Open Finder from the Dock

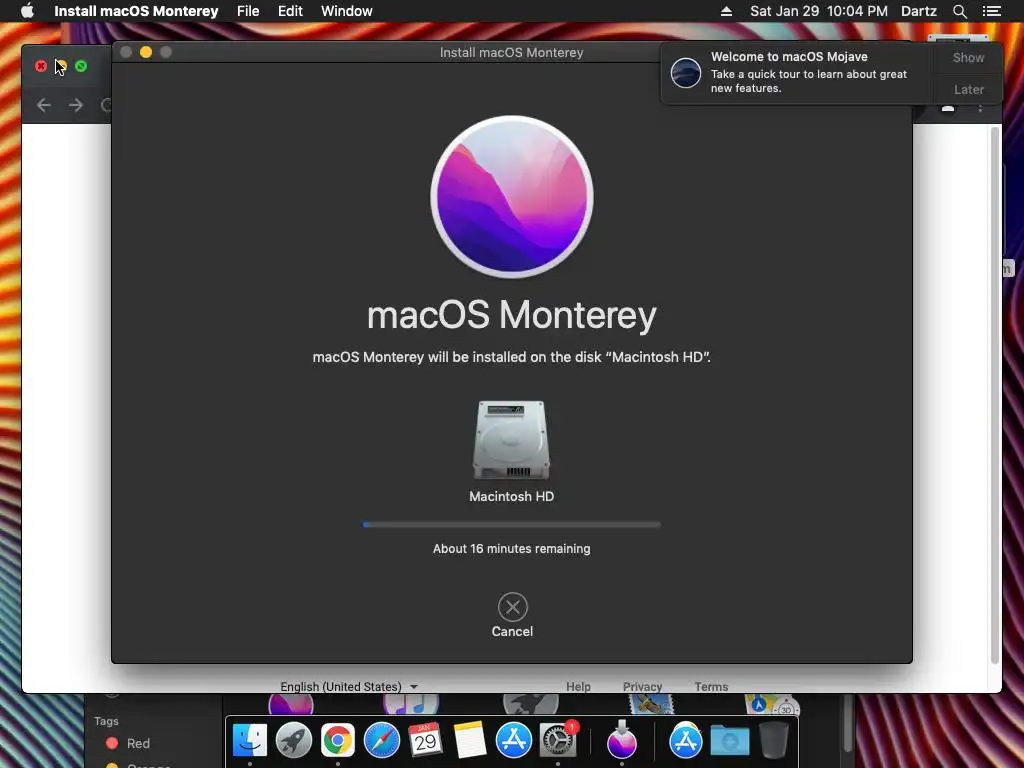249,741
